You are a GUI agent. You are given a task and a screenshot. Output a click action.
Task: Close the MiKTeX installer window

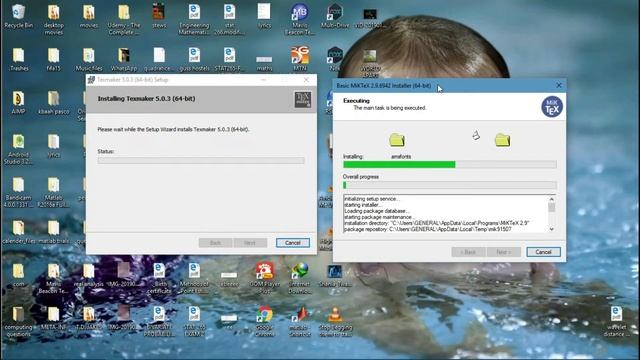(x=559, y=85)
